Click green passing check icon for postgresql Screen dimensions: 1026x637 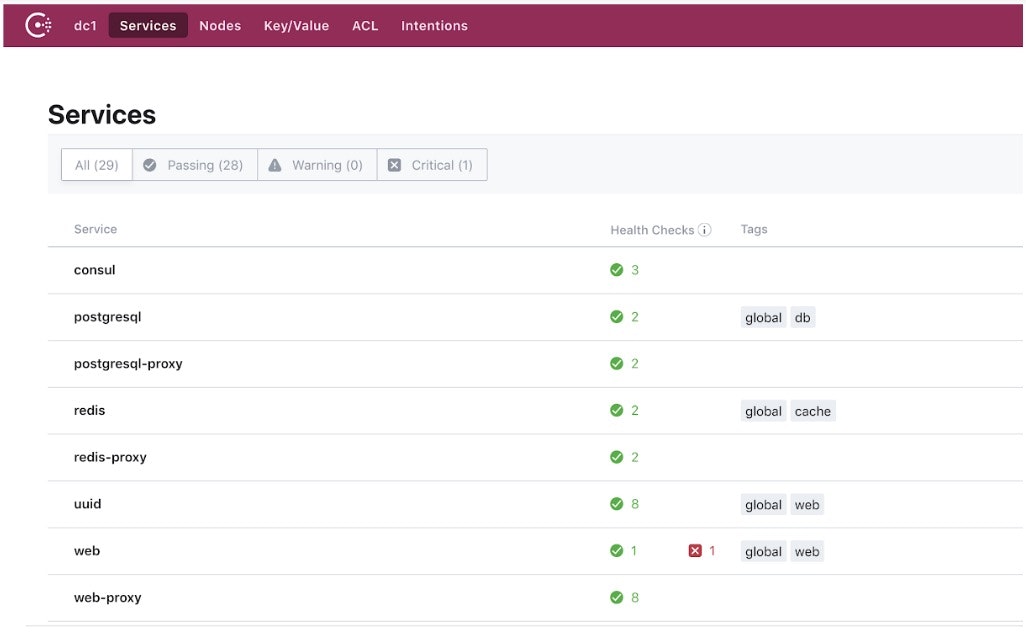coord(617,317)
